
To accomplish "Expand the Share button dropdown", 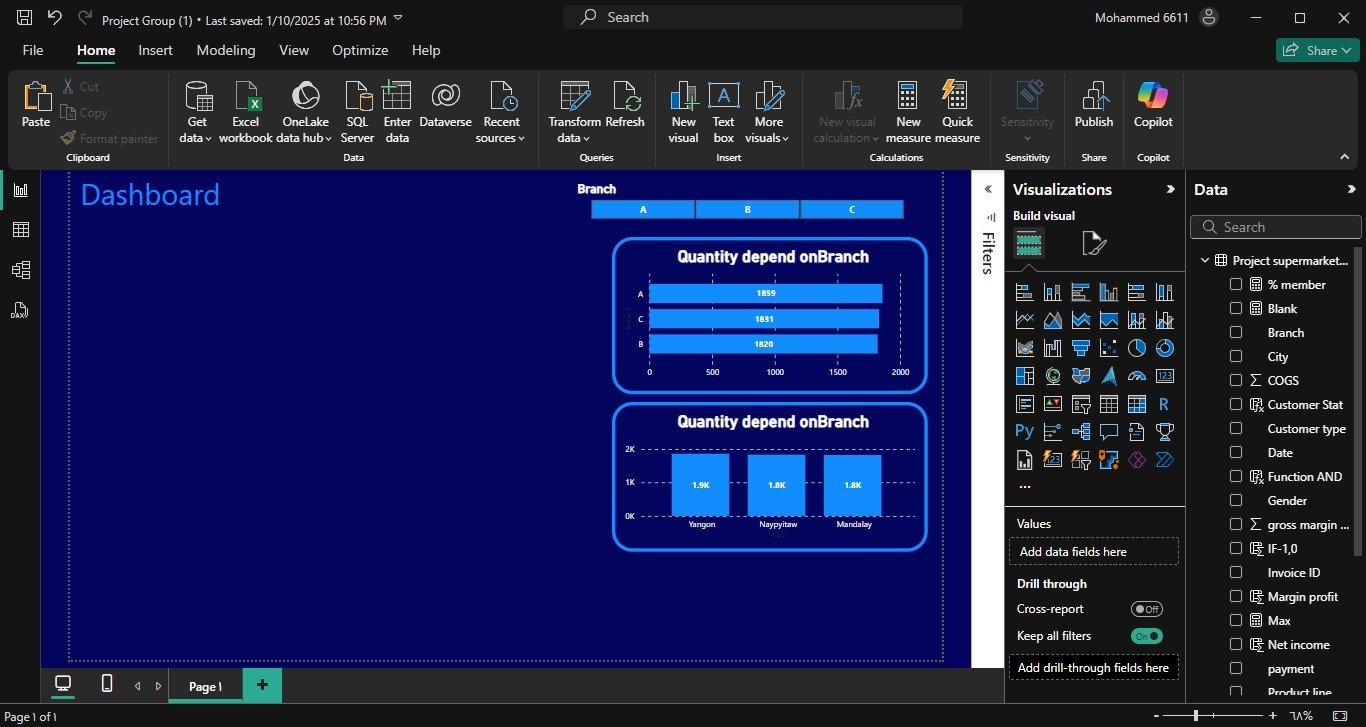I will tap(1346, 50).
